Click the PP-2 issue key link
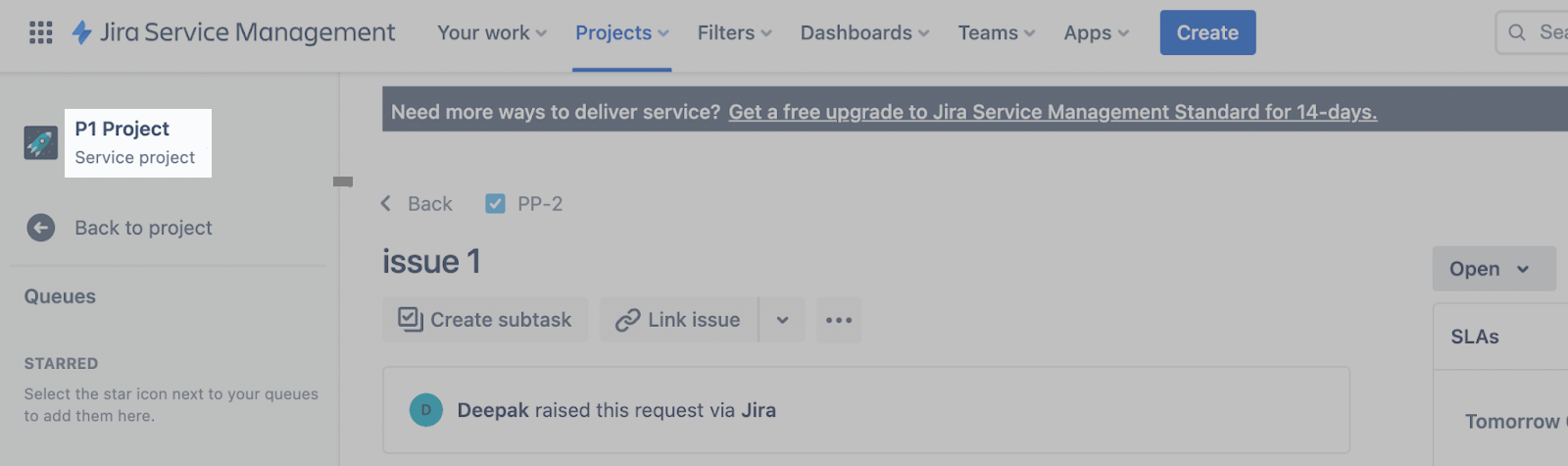1568x466 pixels. coord(540,204)
